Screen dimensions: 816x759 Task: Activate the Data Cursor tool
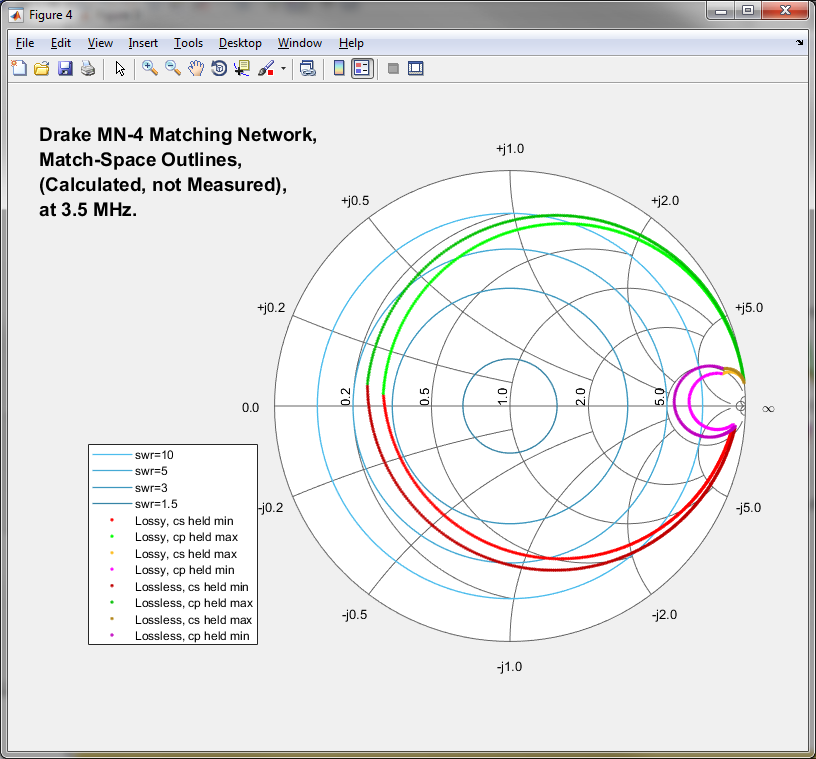click(x=242, y=68)
